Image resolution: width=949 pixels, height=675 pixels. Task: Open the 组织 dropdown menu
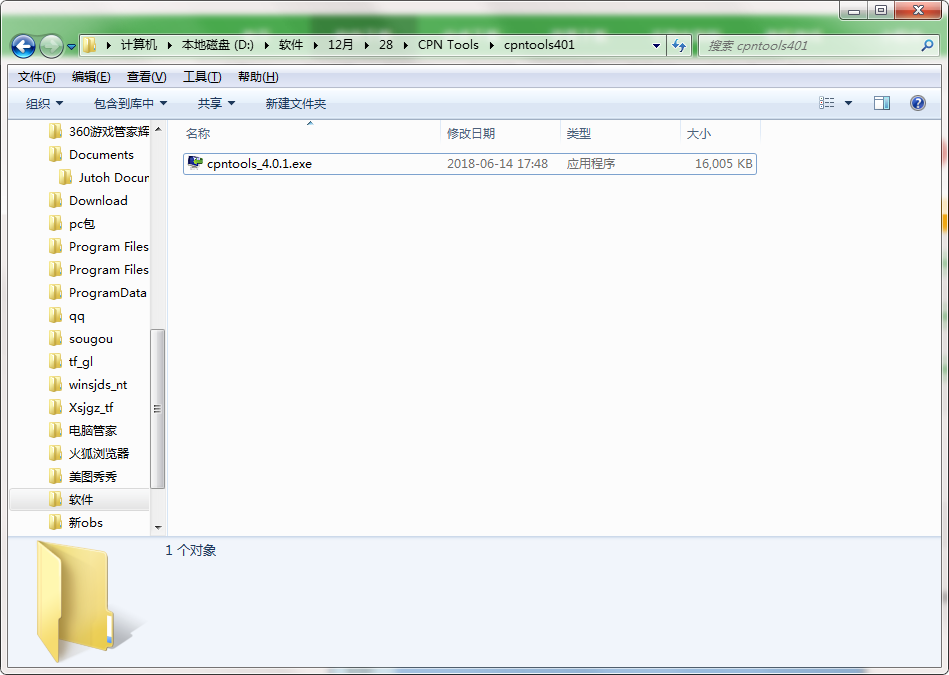coord(43,102)
